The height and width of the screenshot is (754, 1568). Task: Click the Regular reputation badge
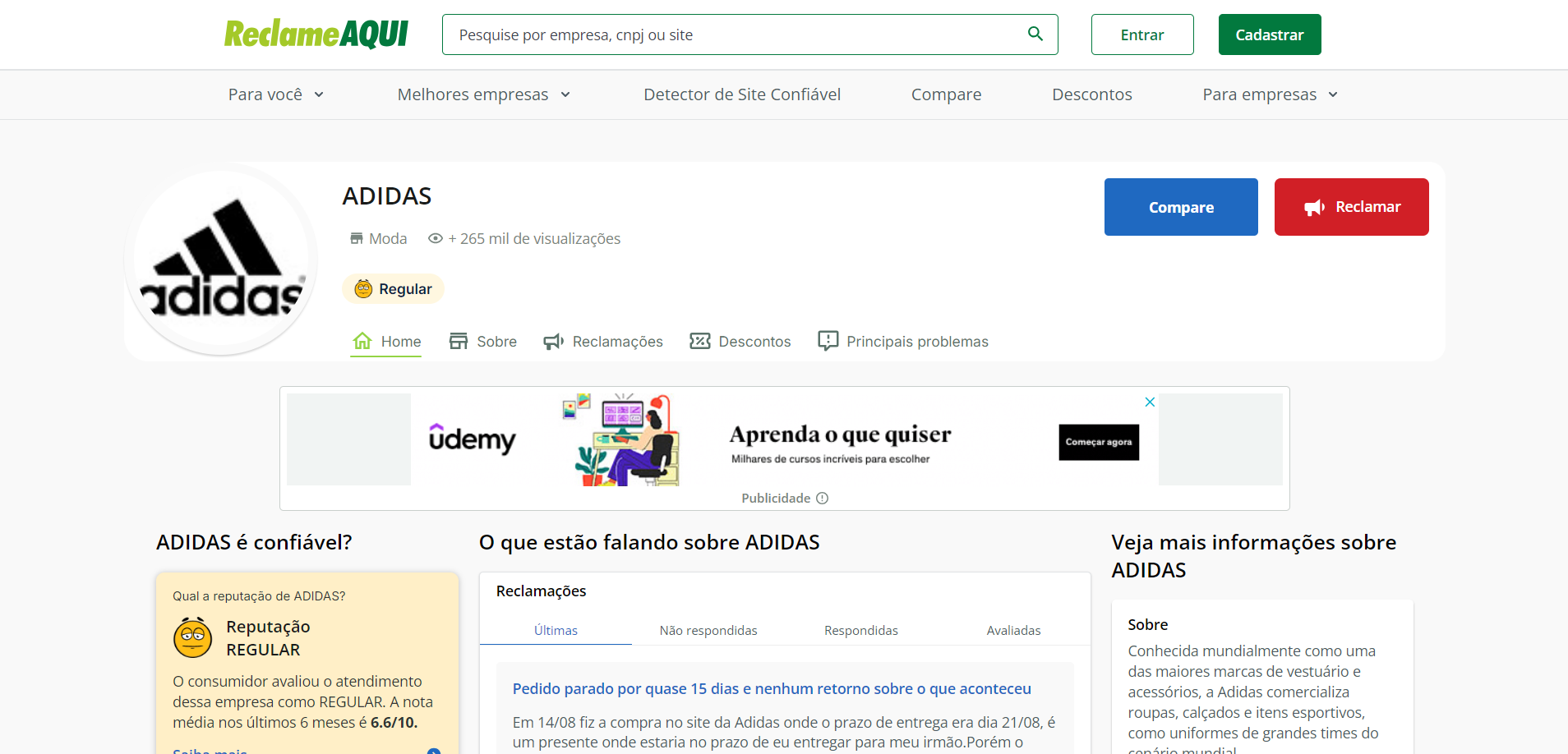coord(393,289)
